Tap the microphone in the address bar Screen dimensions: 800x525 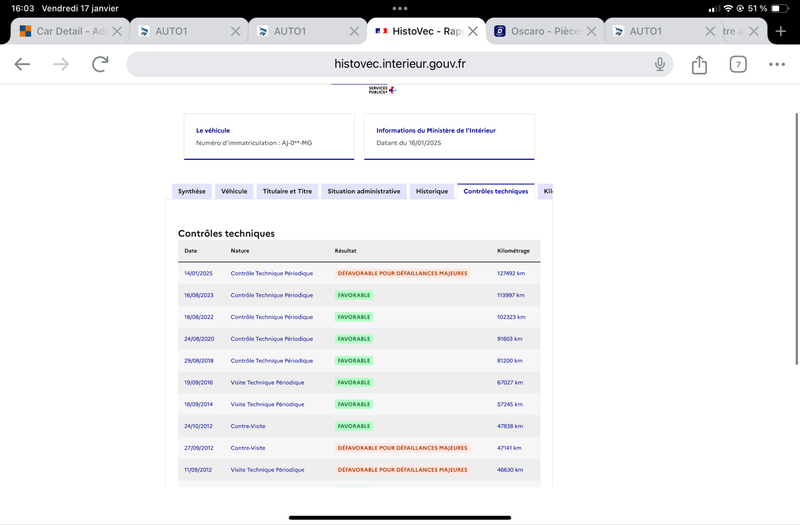click(x=660, y=64)
